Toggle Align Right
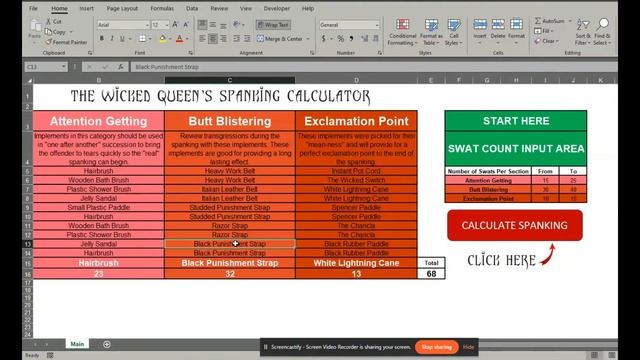This screenshot has height=360, width=640. (223, 39)
